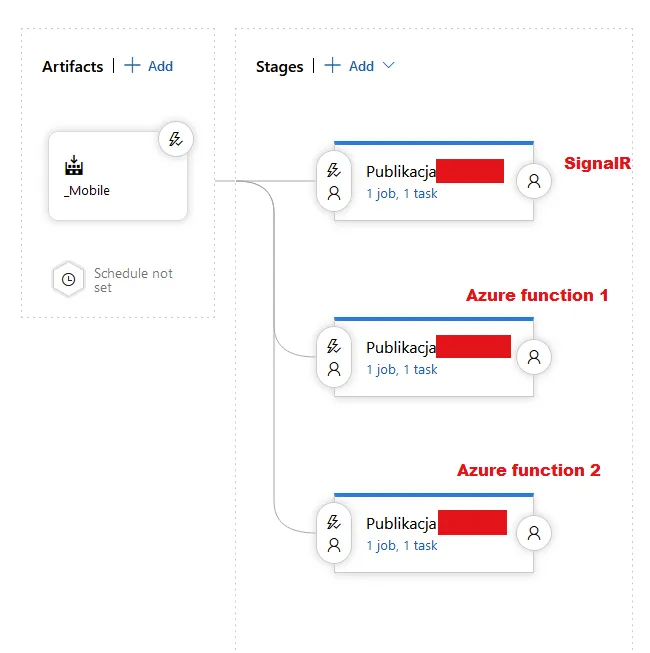Open post-deployment conditions for Azure function 2 stage

click(534, 533)
